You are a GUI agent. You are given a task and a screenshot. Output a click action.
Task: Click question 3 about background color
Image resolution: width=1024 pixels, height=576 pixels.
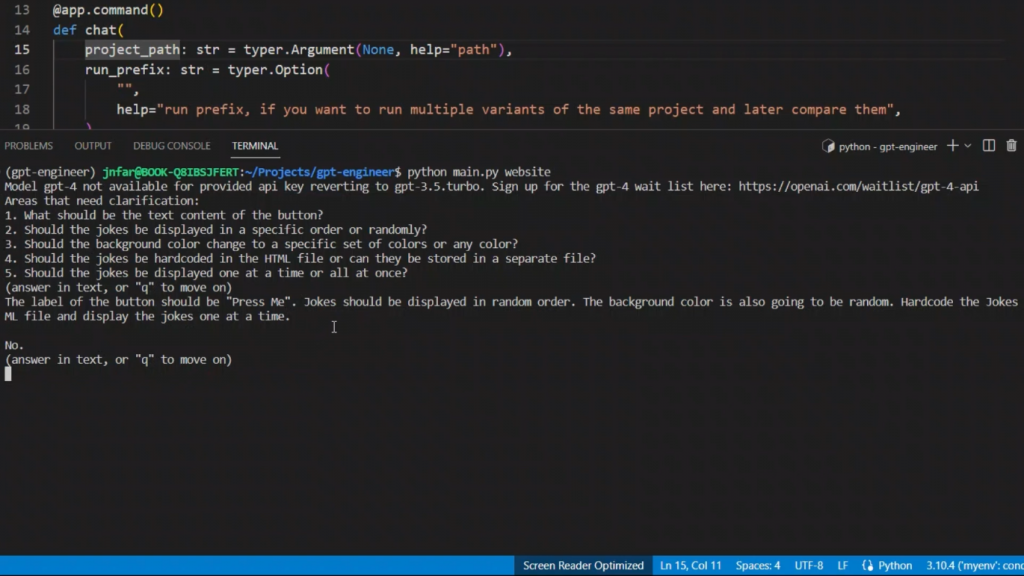point(261,244)
